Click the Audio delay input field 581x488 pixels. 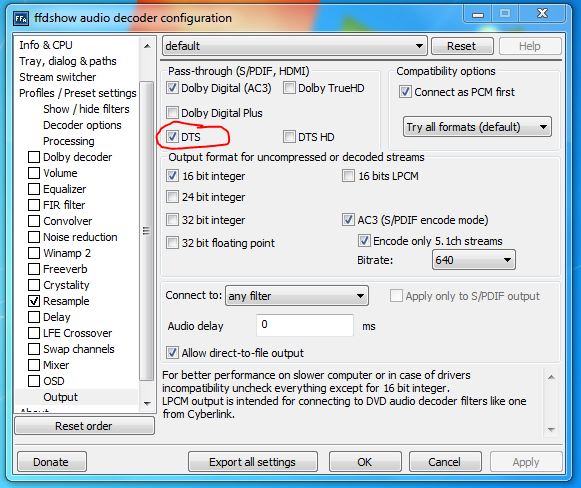point(305,325)
